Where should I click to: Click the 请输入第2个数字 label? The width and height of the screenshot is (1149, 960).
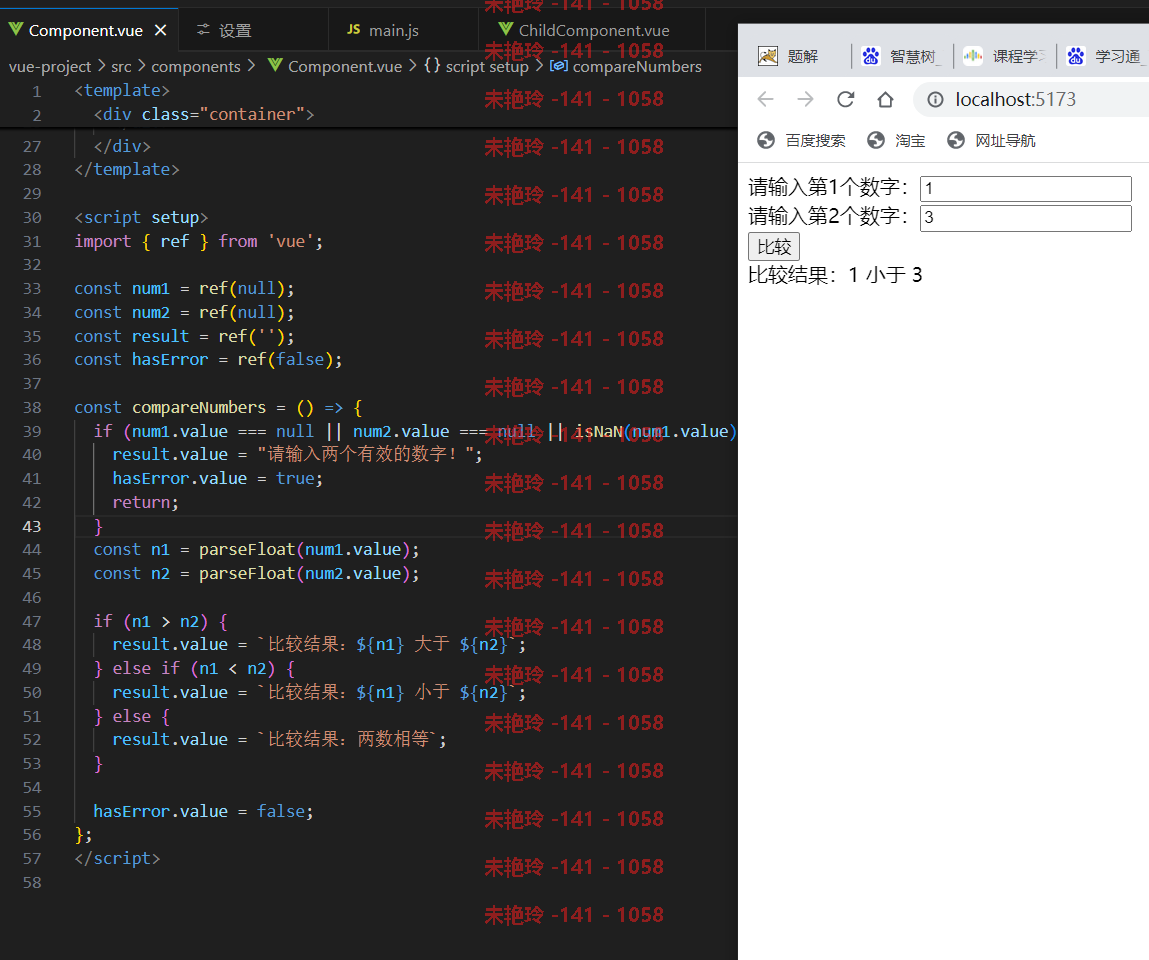coord(829,217)
